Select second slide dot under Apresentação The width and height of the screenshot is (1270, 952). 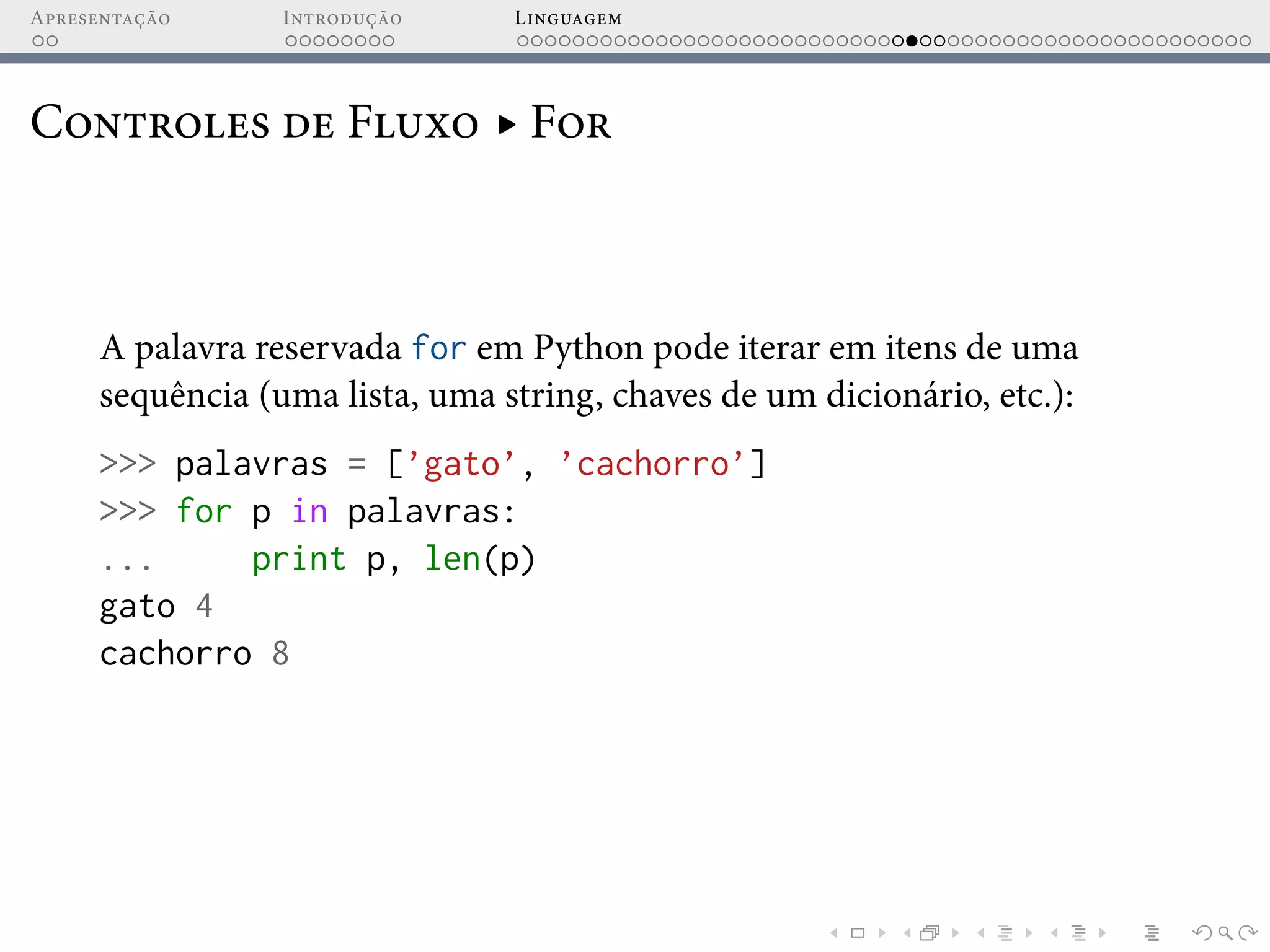pyautogui.click(x=52, y=41)
